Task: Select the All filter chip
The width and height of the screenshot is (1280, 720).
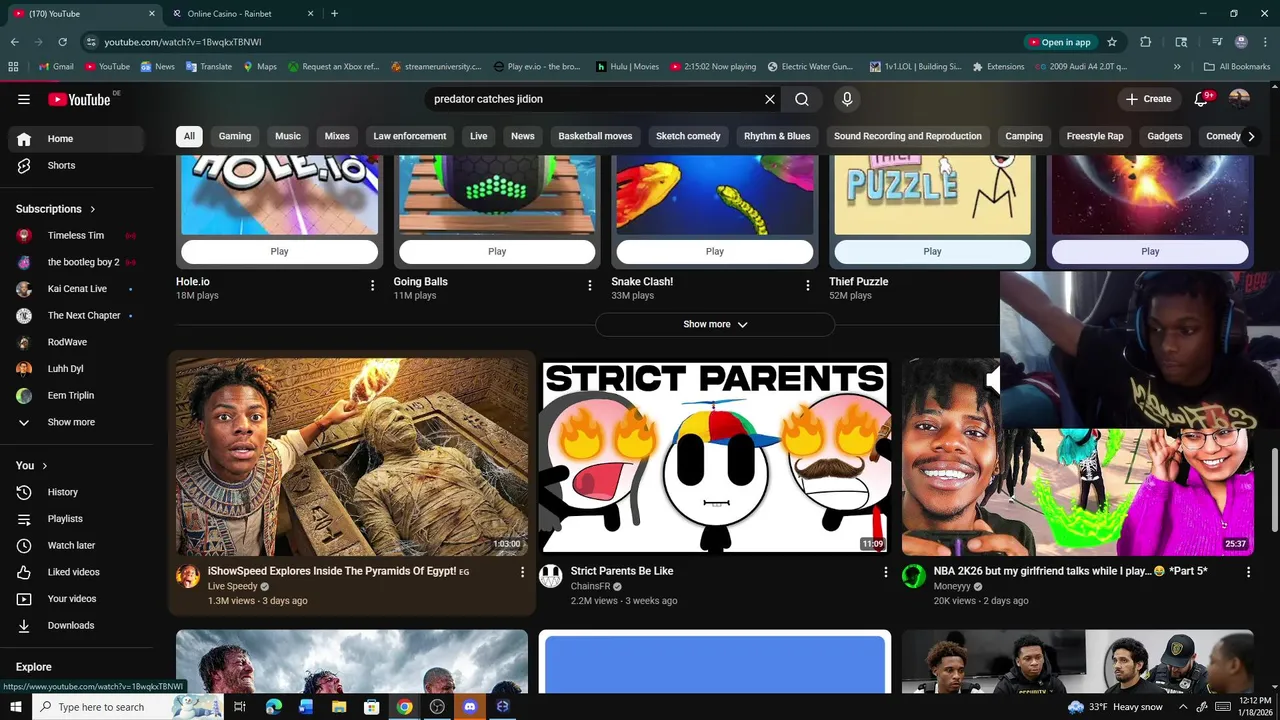Action: tap(189, 136)
